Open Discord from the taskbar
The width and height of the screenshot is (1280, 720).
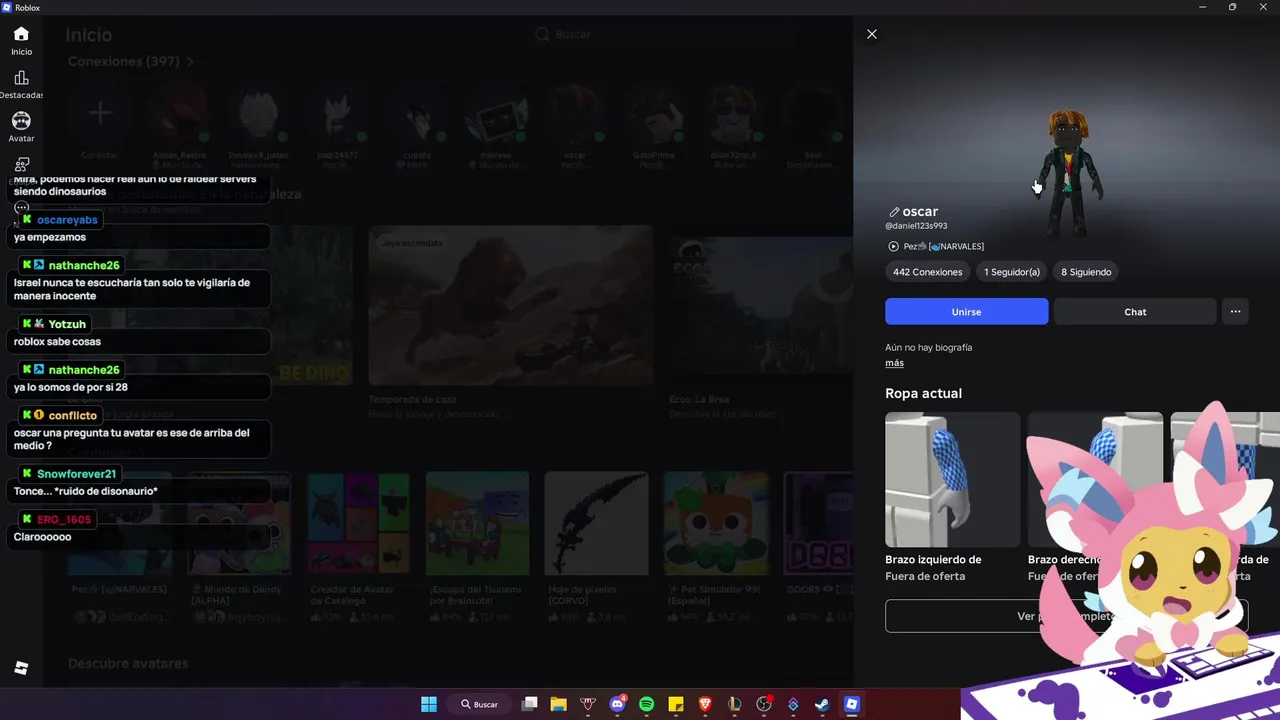coord(617,704)
